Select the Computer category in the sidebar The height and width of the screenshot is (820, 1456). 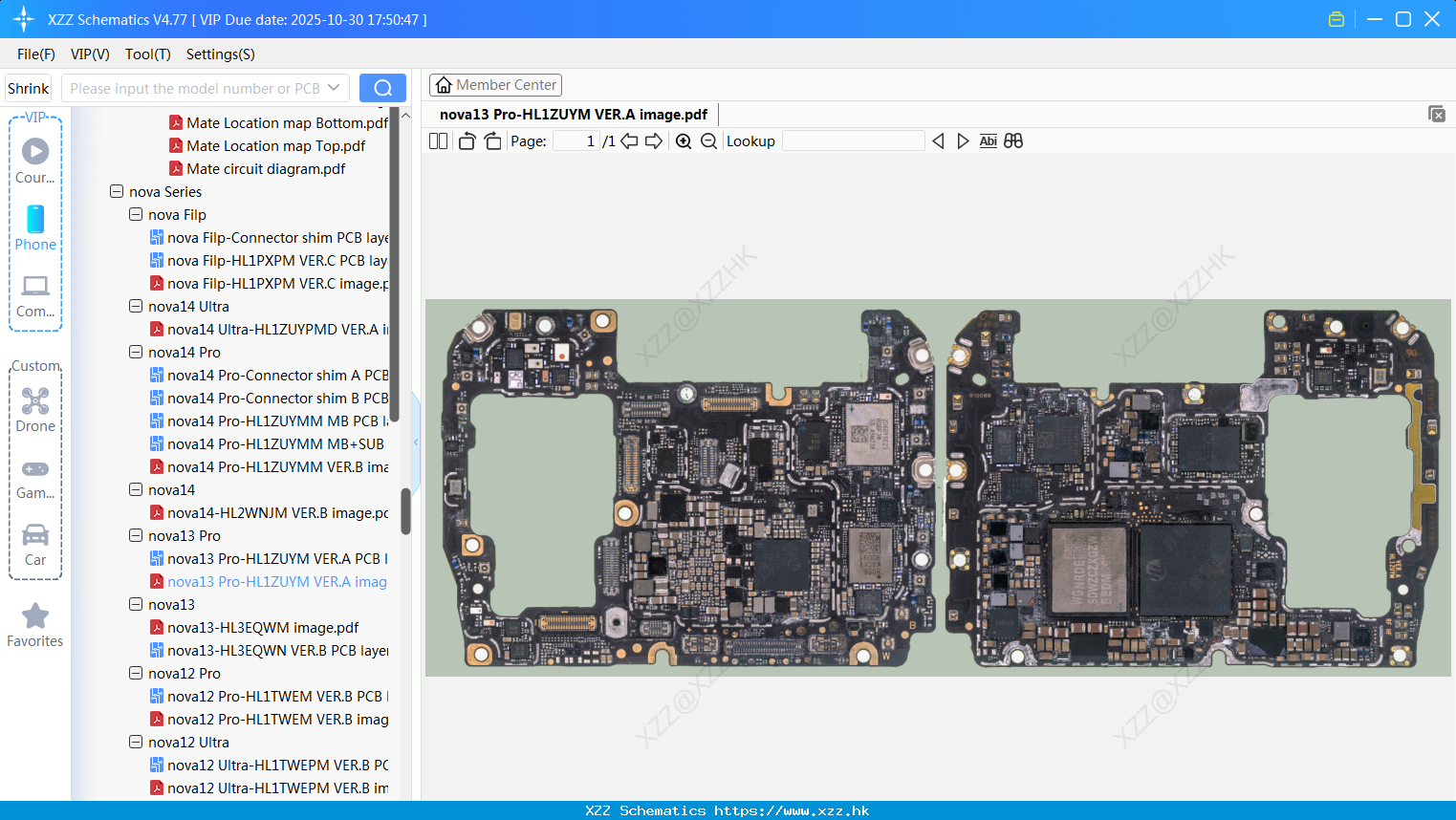coord(35,296)
